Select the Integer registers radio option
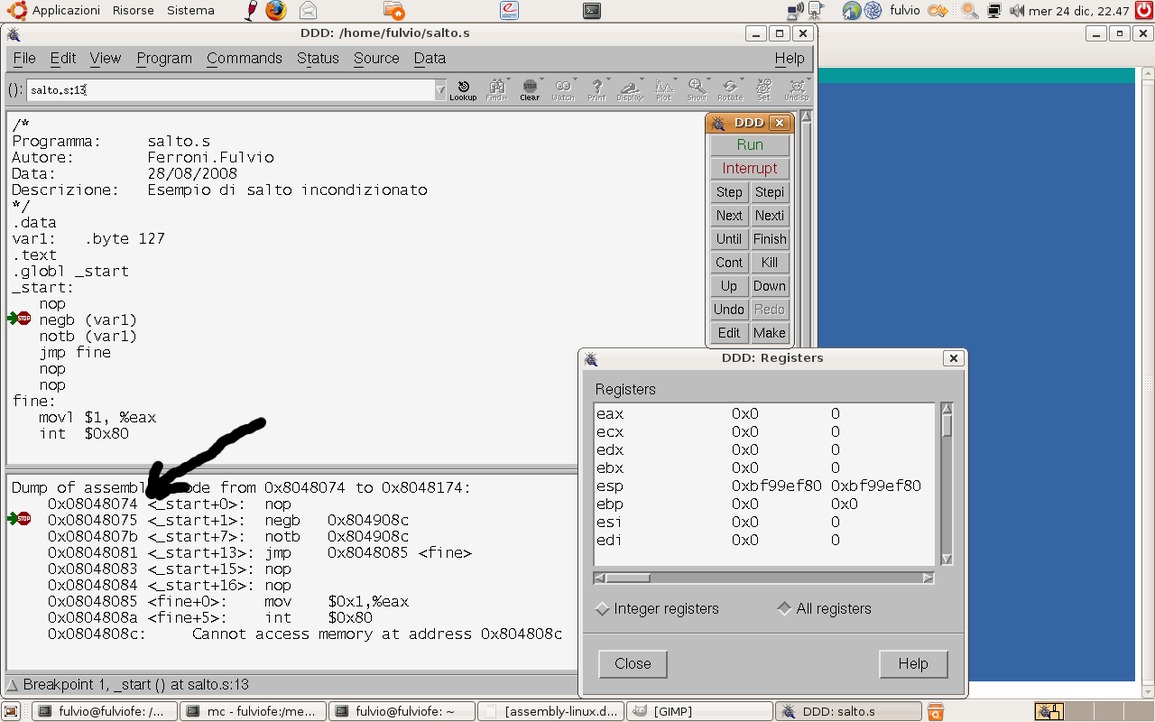This screenshot has height=722, width=1155. [x=657, y=609]
